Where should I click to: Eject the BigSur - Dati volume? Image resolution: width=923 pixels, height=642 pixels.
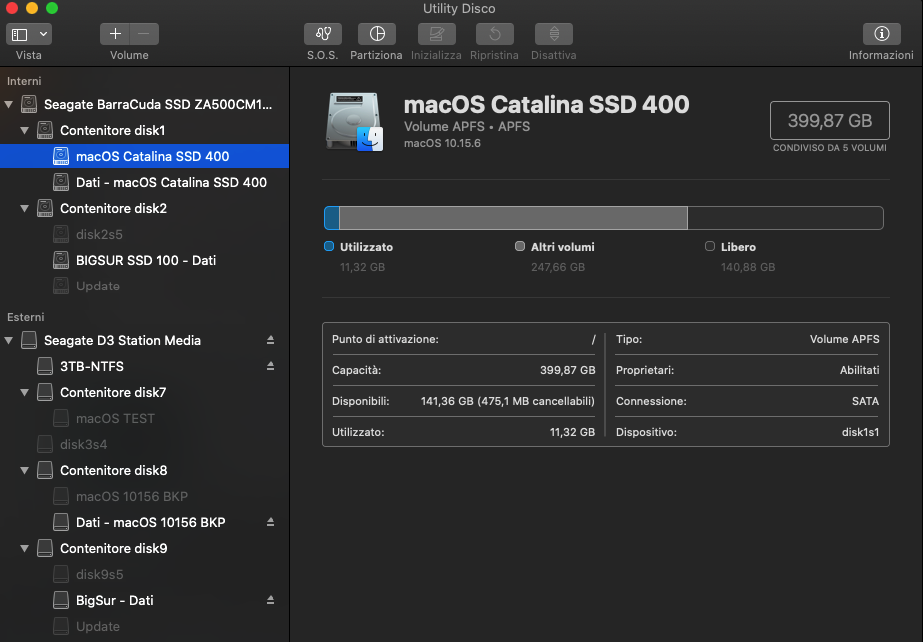(270, 600)
